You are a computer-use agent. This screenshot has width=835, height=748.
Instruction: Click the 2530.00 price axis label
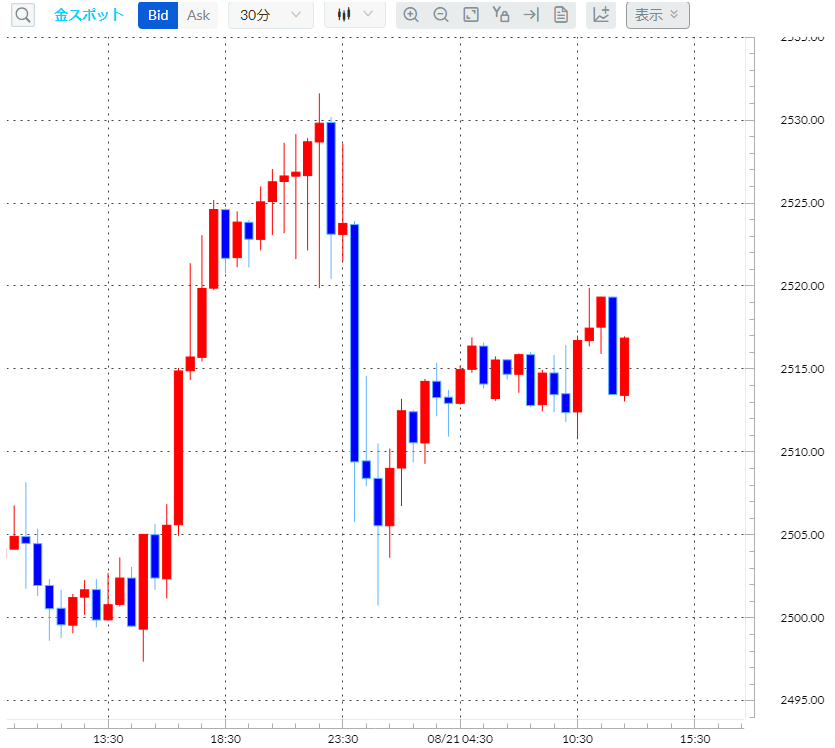click(x=802, y=120)
